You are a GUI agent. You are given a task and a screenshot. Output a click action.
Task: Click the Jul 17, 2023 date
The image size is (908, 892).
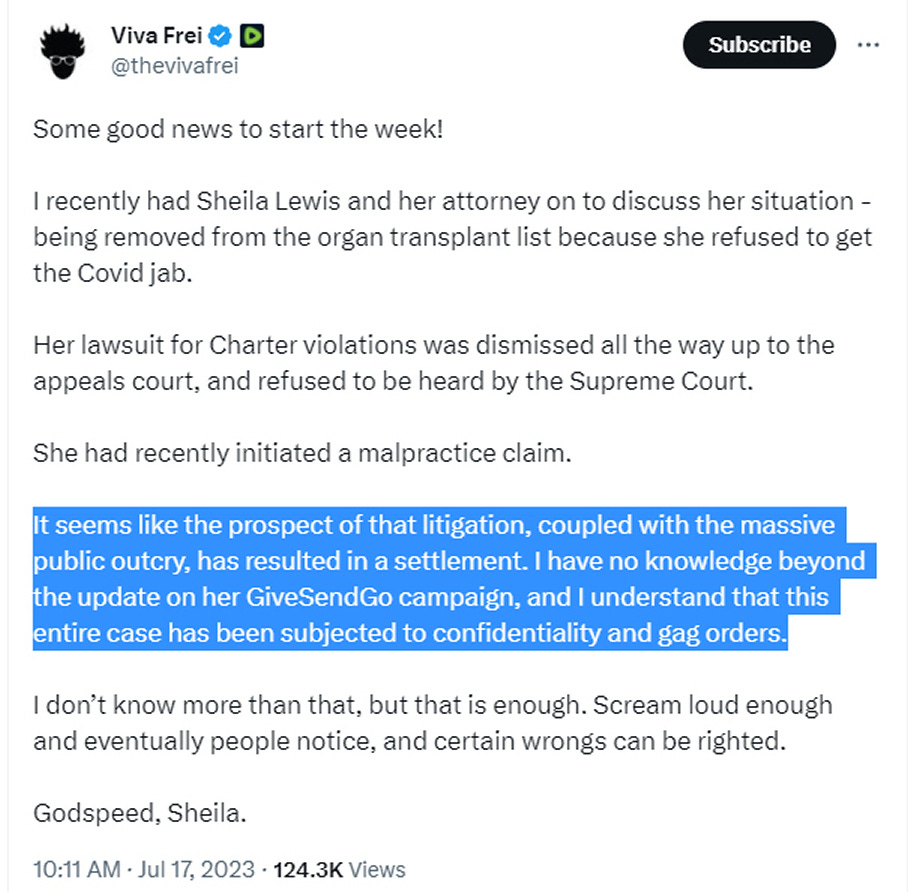point(196,869)
